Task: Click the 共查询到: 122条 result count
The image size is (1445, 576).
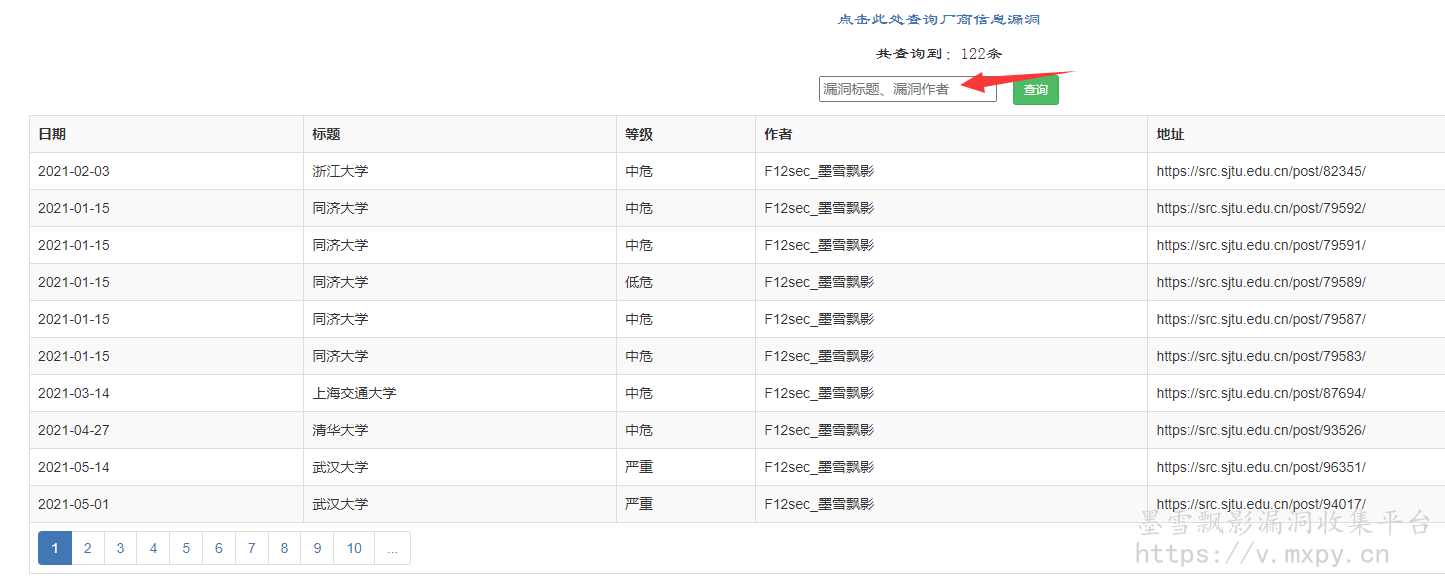Action: tap(939, 54)
